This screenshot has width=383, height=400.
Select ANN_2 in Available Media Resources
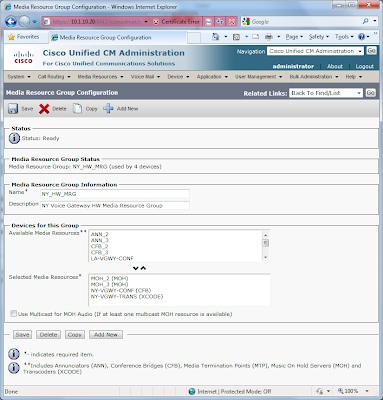pos(100,234)
